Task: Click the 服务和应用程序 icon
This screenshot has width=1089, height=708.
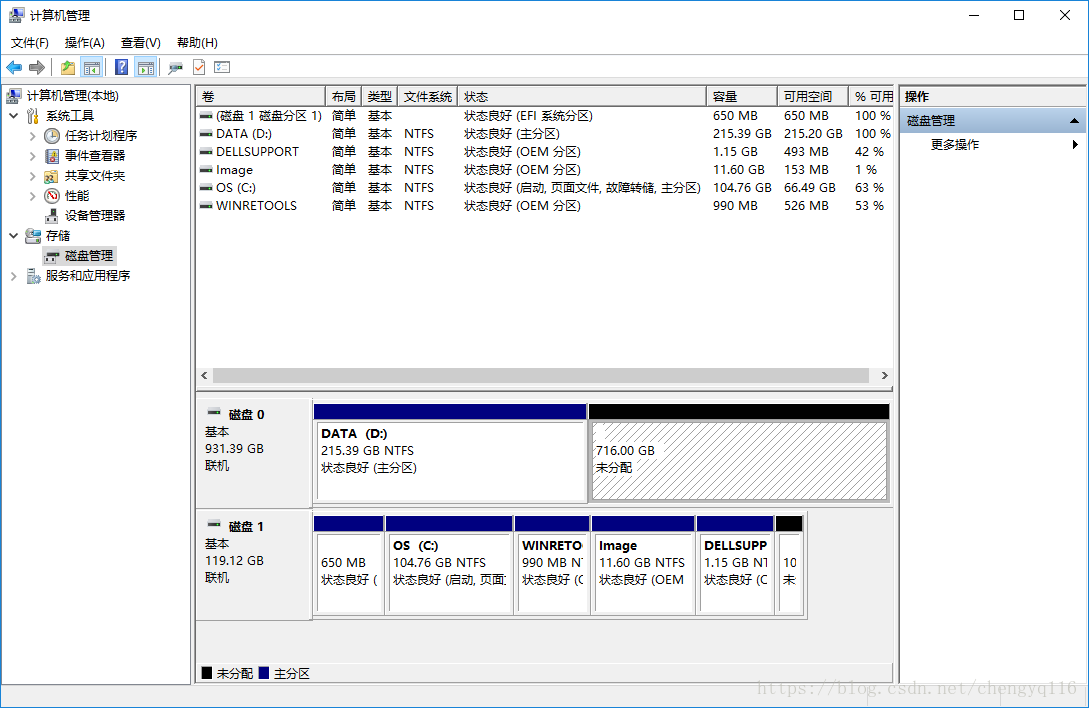Action: (x=33, y=276)
